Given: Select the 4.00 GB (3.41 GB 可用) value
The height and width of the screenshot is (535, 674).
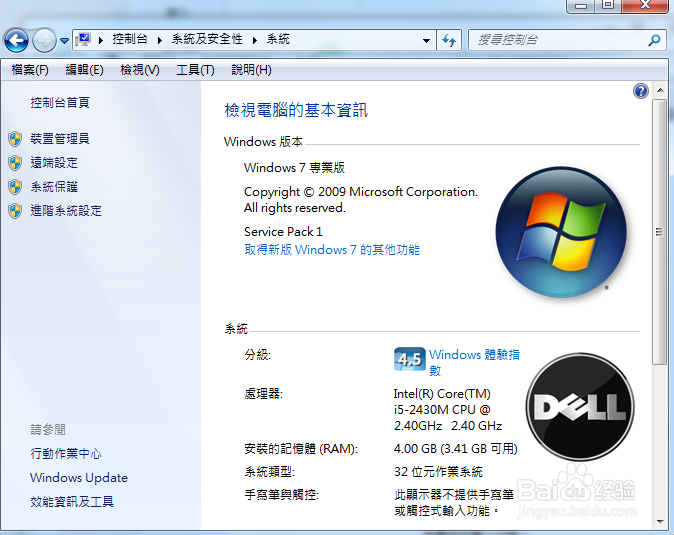Looking at the screenshot, I should point(456,449).
